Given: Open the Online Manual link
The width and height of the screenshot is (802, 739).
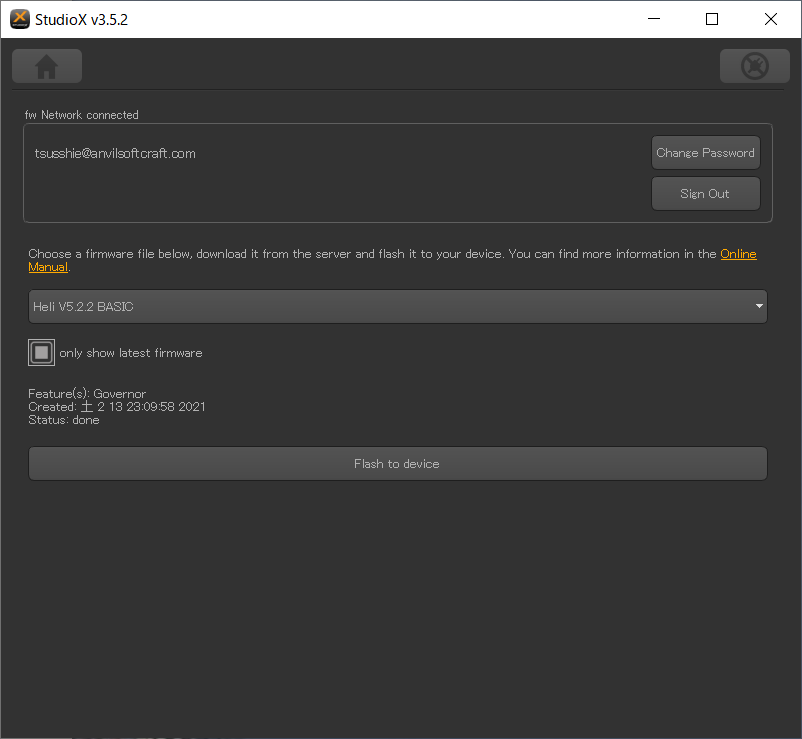Looking at the screenshot, I should coord(738,254).
